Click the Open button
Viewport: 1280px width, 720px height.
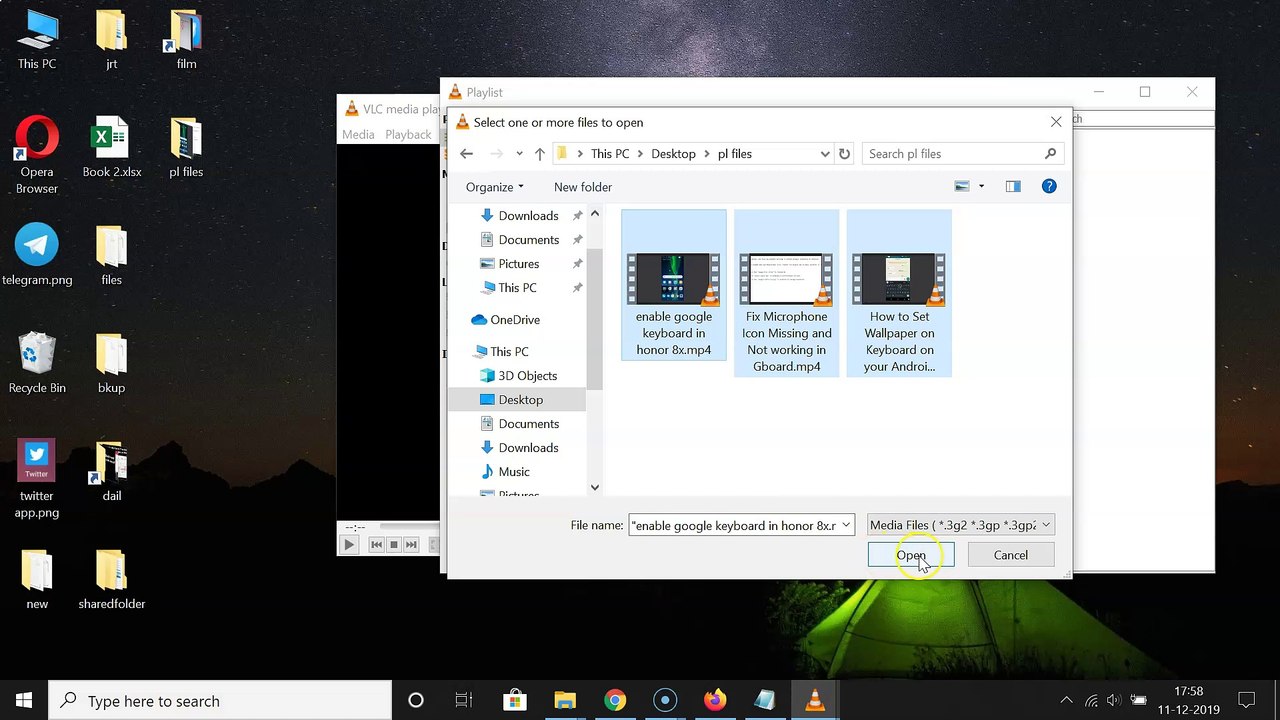pos(911,555)
